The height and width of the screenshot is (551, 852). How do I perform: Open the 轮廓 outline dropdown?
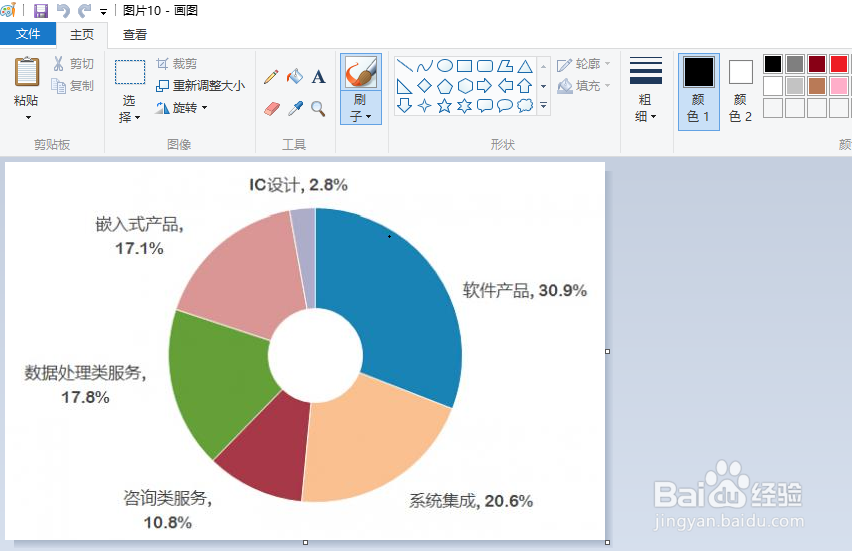coord(584,64)
